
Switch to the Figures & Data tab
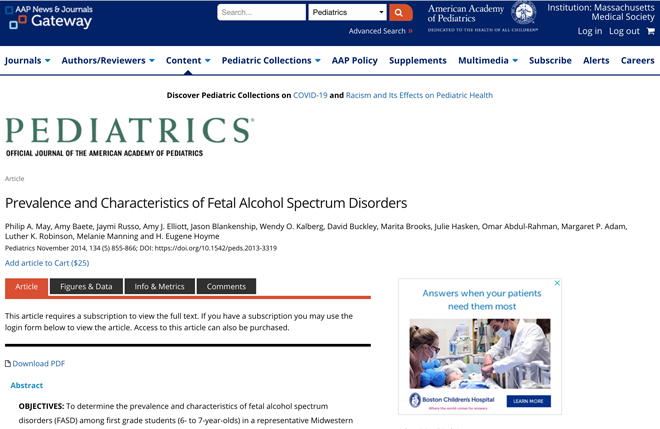(86, 286)
